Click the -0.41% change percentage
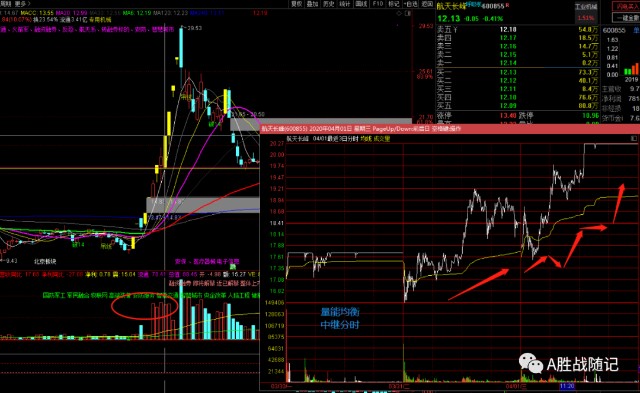 point(494,19)
